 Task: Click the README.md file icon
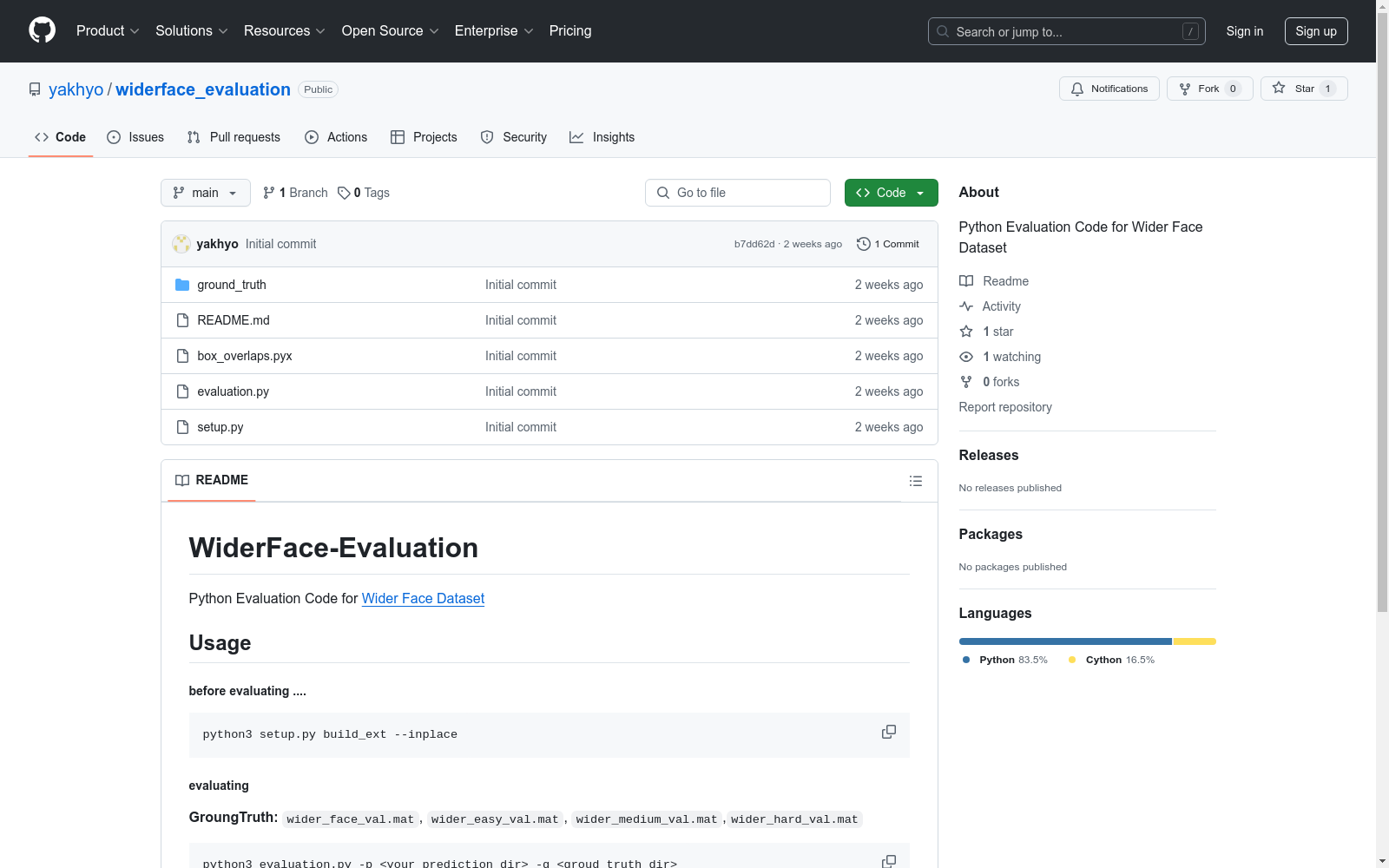182,320
